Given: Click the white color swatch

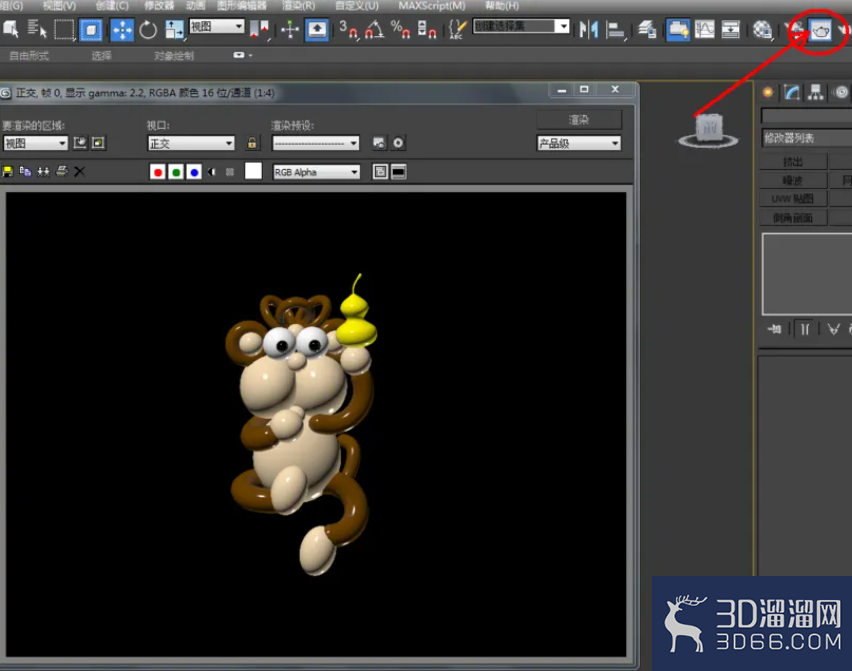Looking at the screenshot, I should click(x=253, y=171).
